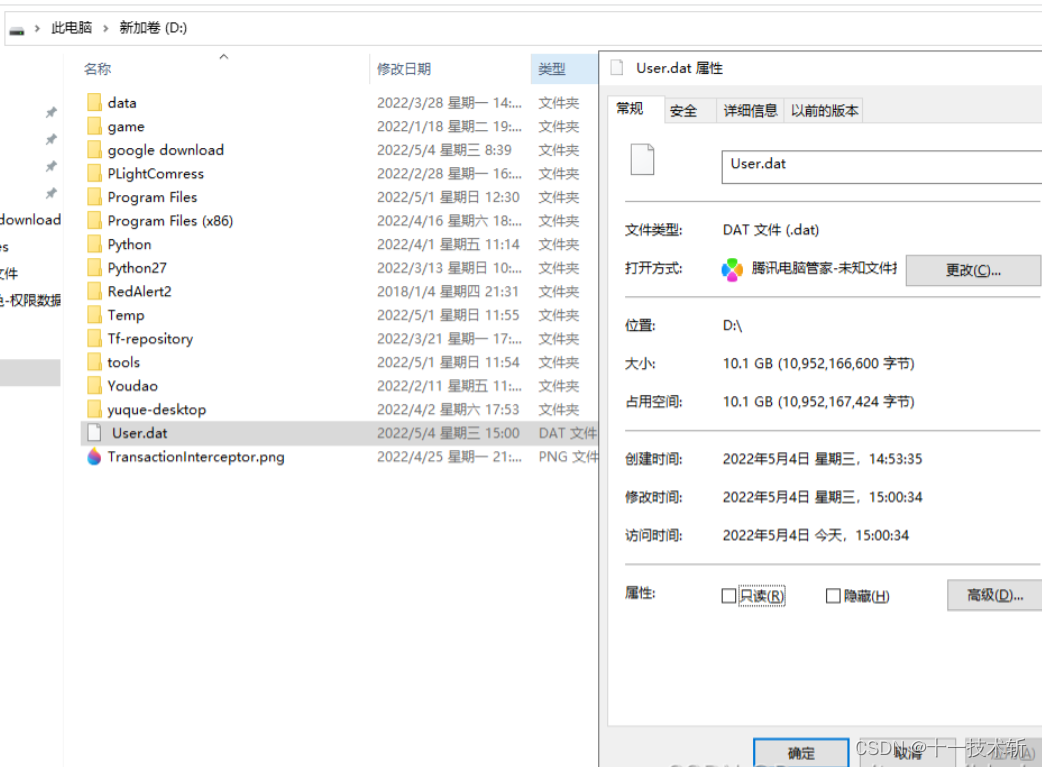Toggle the 隐藏(H) hidden checkbox
Viewport: 1042px width, 767px height.
[x=833, y=596]
